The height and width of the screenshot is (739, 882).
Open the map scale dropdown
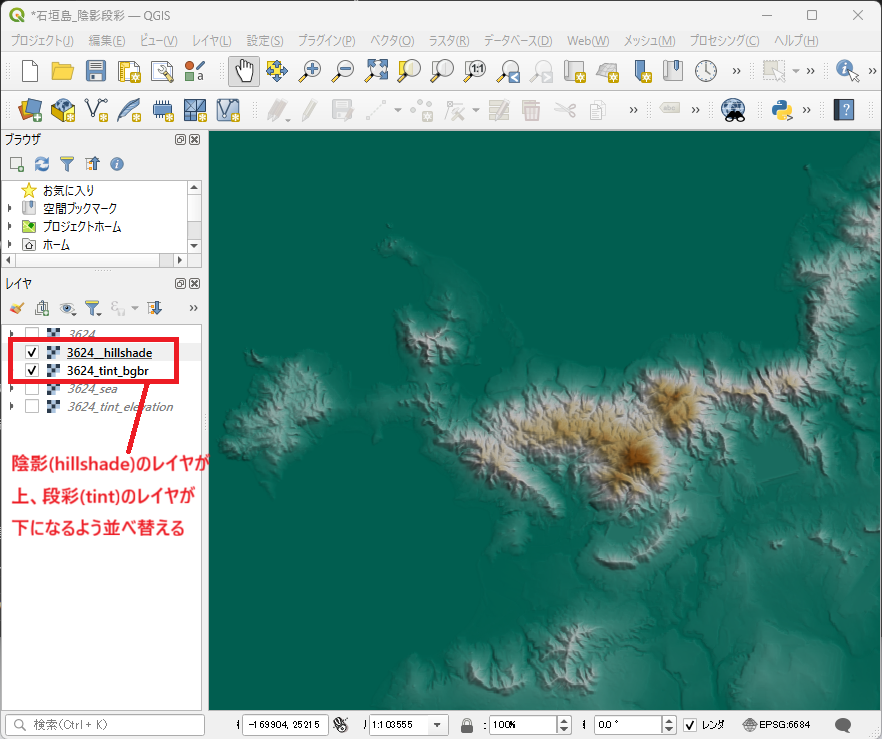point(437,725)
